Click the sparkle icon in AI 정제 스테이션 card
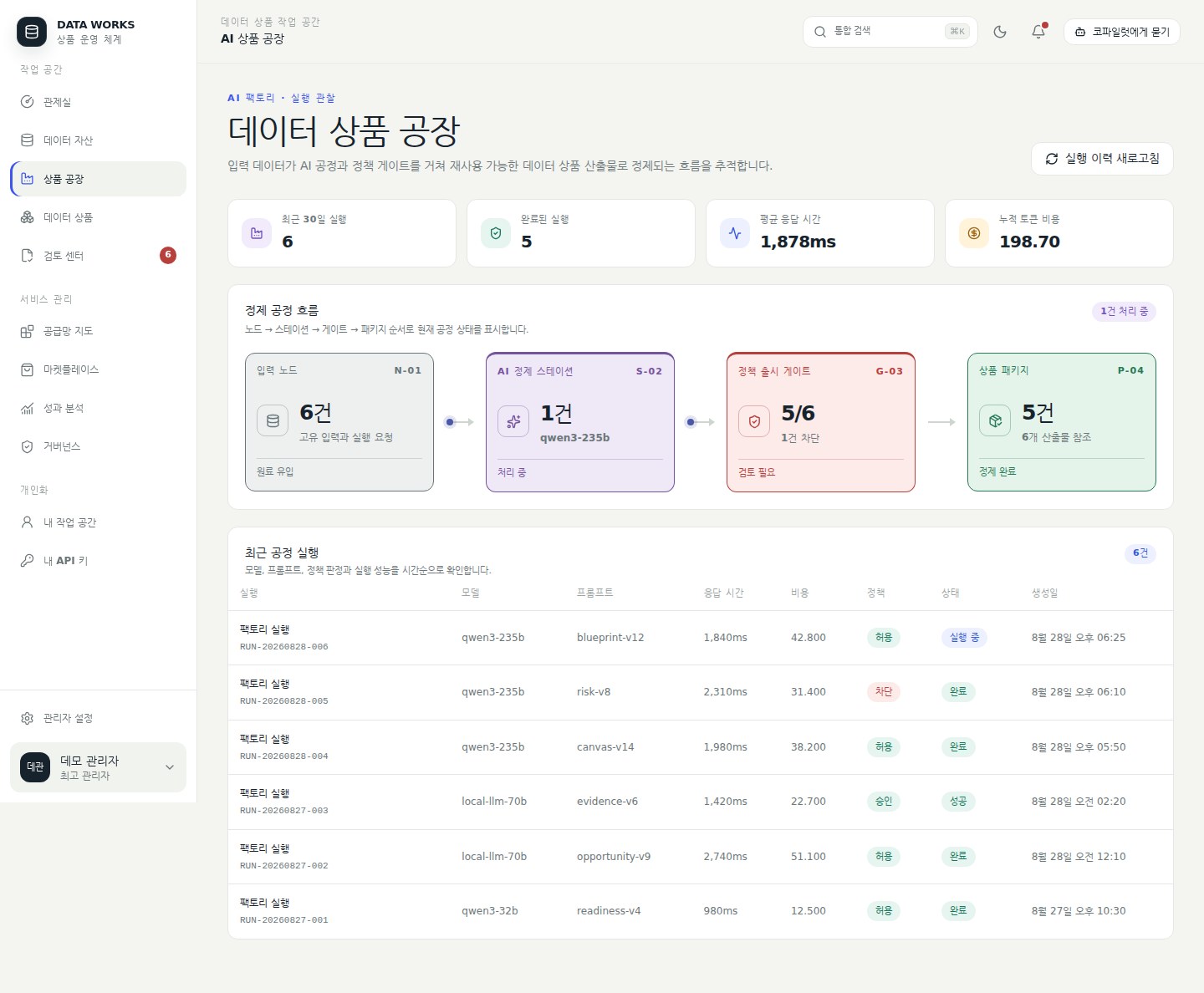The width and height of the screenshot is (1204, 993). click(x=513, y=421)
